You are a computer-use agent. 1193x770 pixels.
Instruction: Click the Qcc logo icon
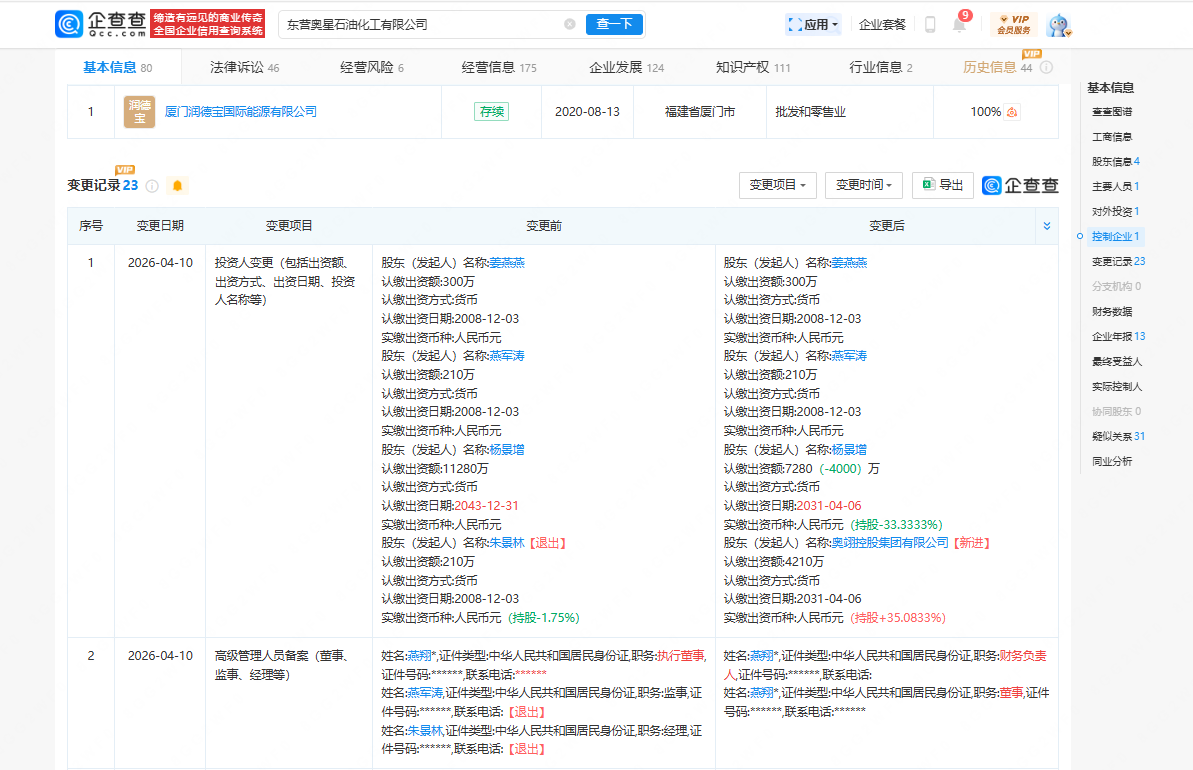click(69, 24)
